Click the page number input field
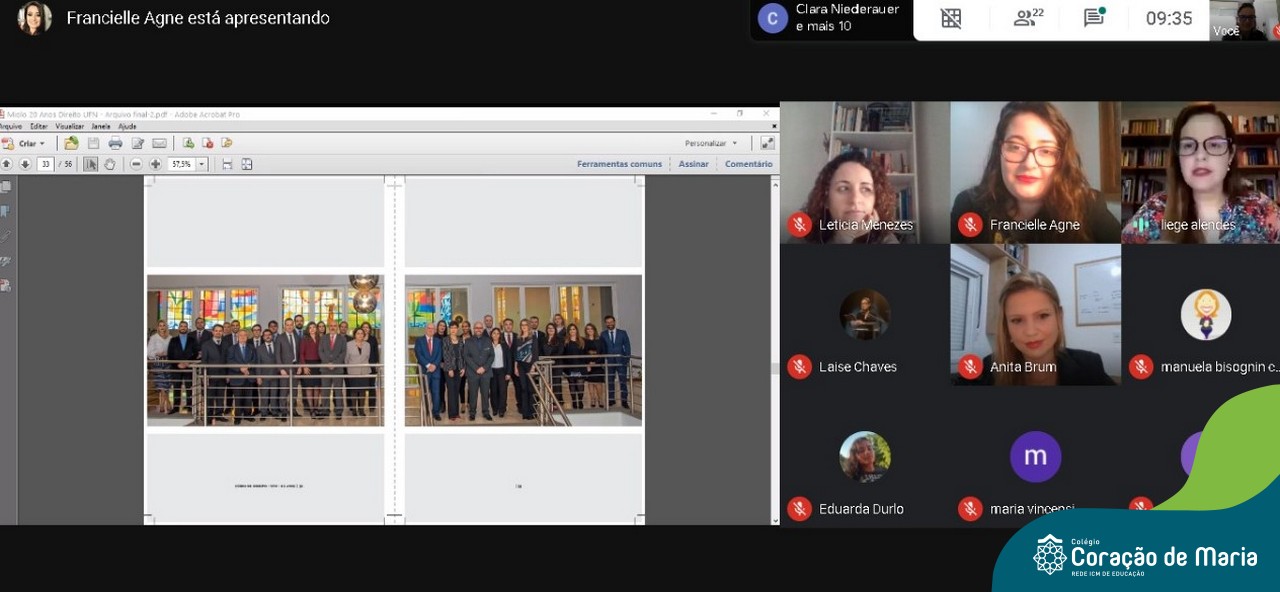 (45, 164)
